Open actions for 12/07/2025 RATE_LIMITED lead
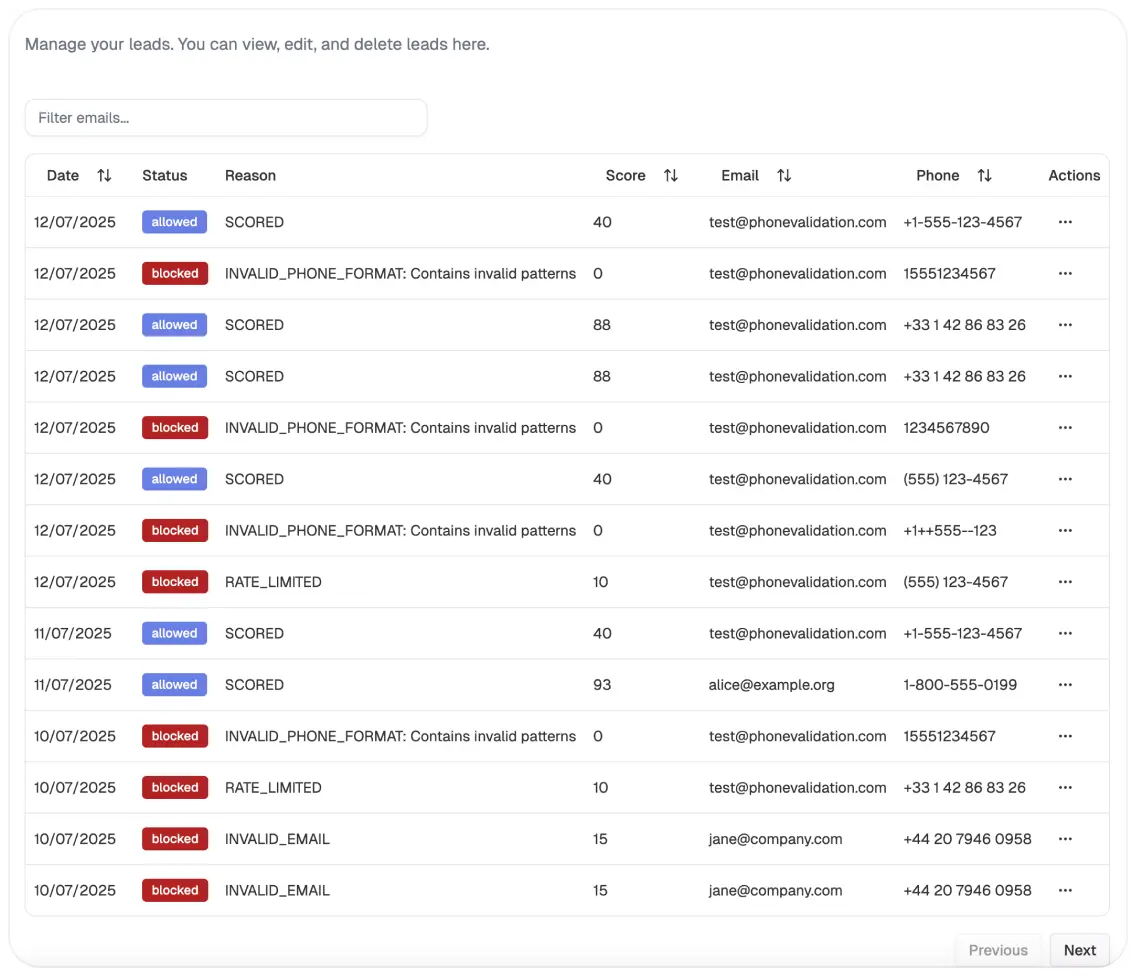This screenshot has height=976, width=1136. (1065, 582)
